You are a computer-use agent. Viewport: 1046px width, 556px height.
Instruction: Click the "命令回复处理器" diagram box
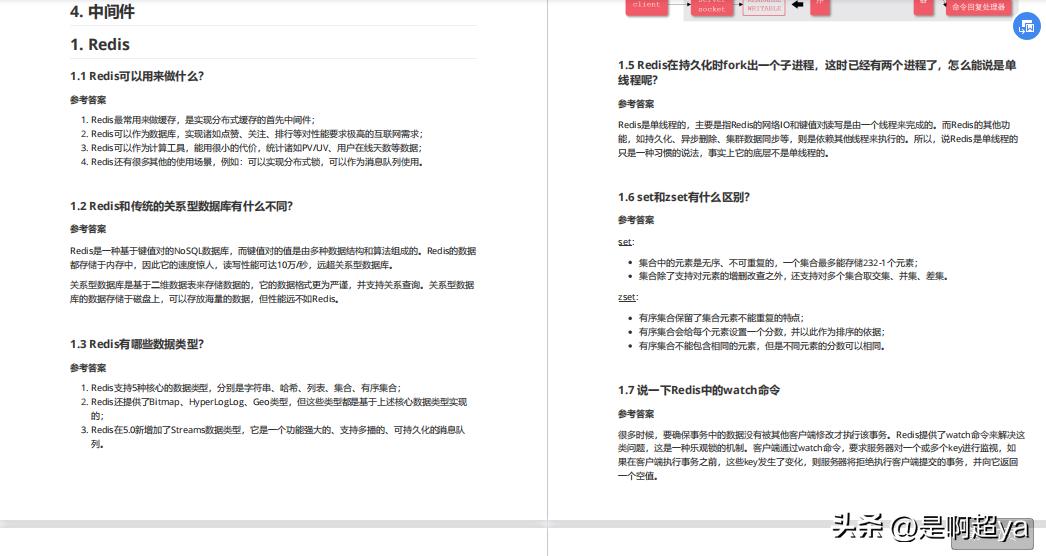[x=978, y=7]
